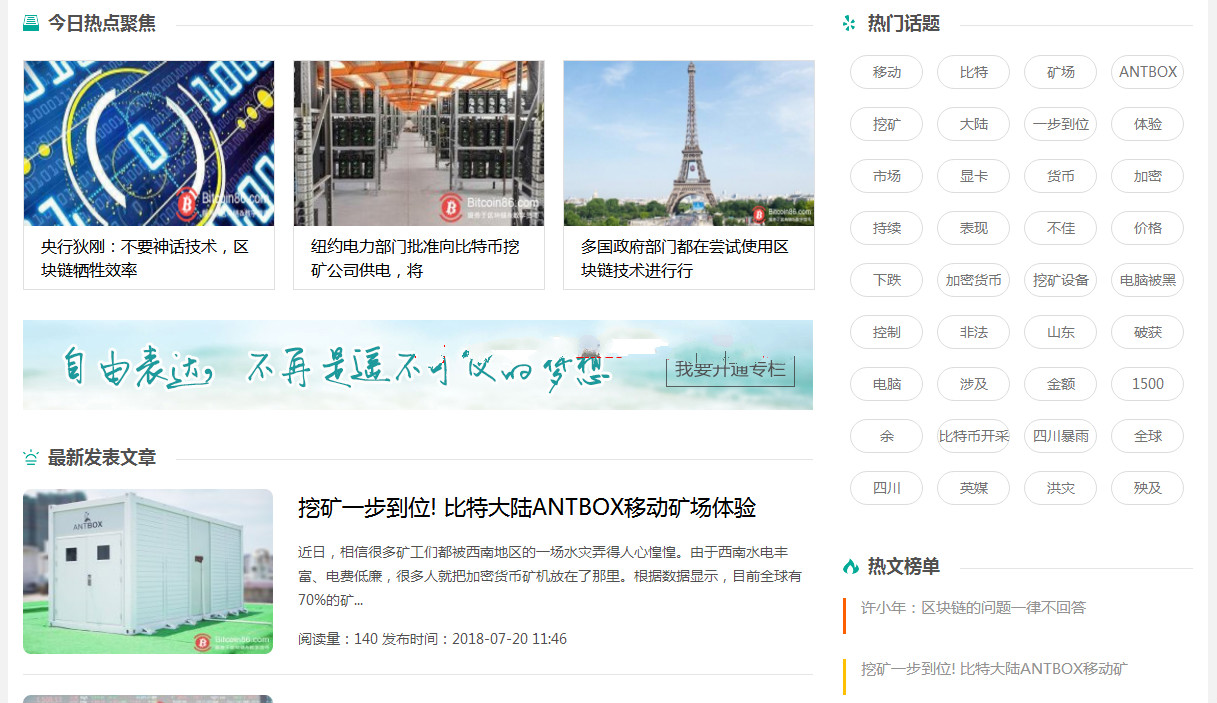1217x703 pixels.
Task: Open 多国政府部门都在尝试使用区块链 headline
Action: click(x=685, y=258)
